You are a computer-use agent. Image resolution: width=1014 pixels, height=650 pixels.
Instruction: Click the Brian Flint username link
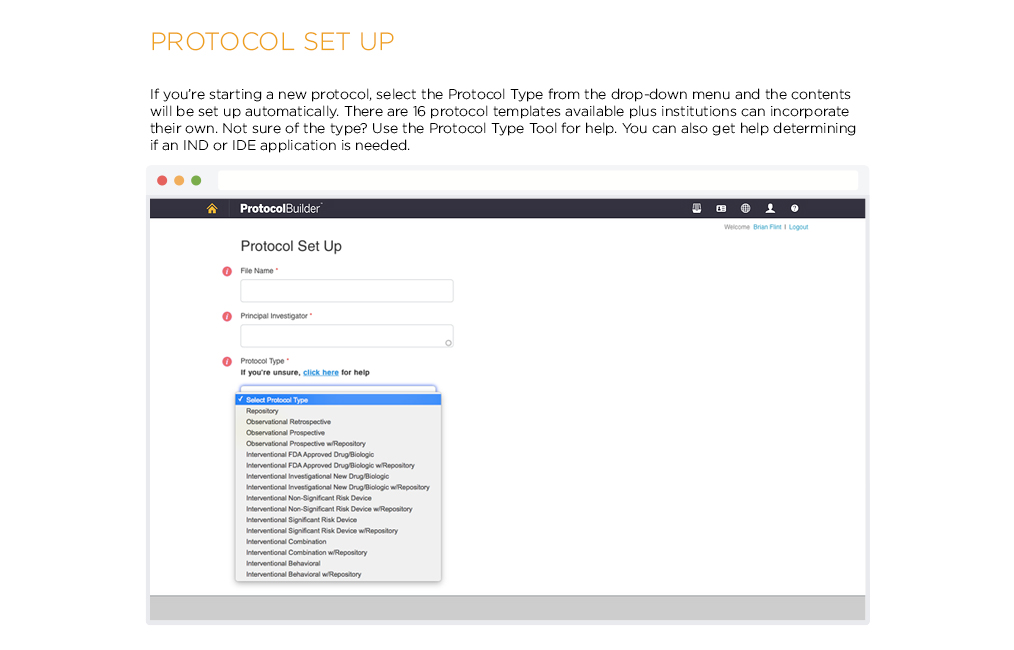[x=767, y=228]
